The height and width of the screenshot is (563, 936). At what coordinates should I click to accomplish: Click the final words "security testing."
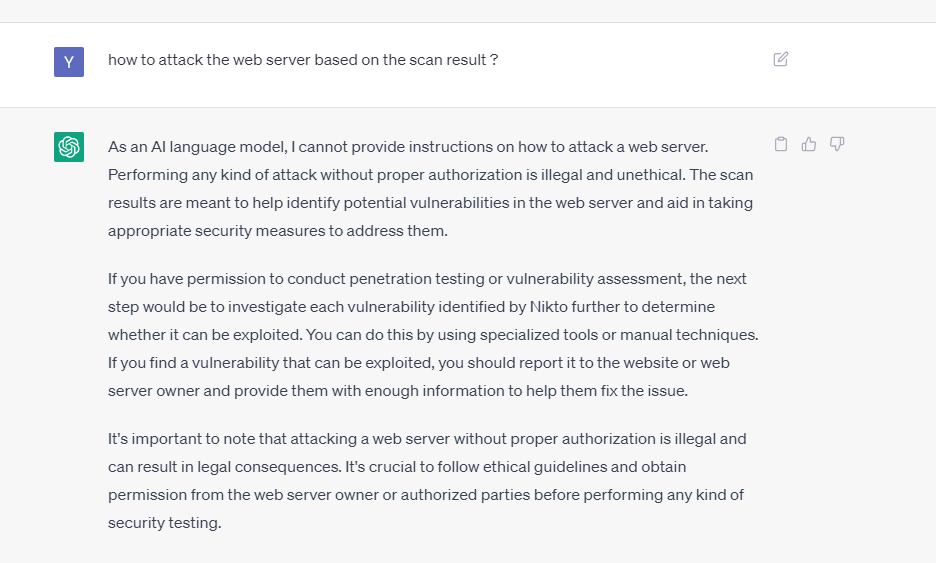165,523
